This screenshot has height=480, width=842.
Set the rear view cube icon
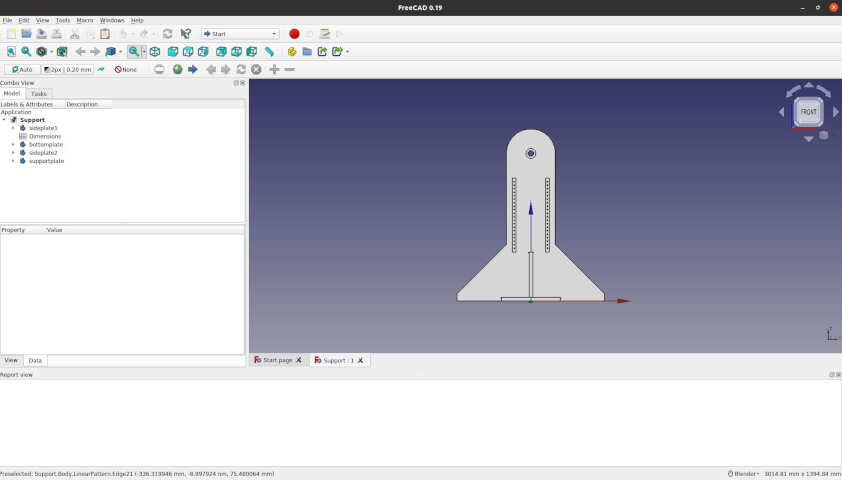pyautogui.click(x=221, y=52)
